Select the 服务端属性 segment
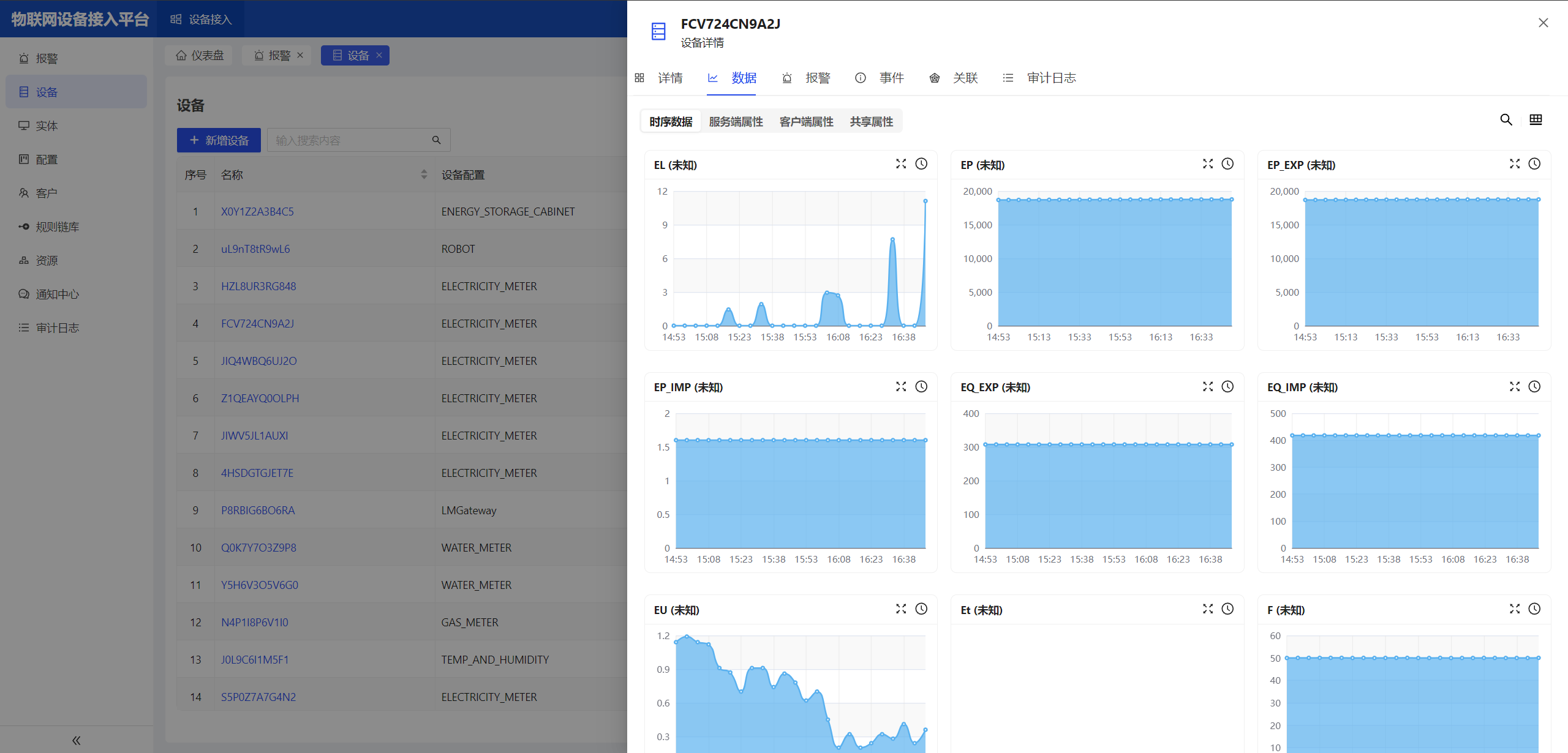Image resolution: width=1568 pixels, height=753 pixels. pyautogui.click(x=736, y=122)
